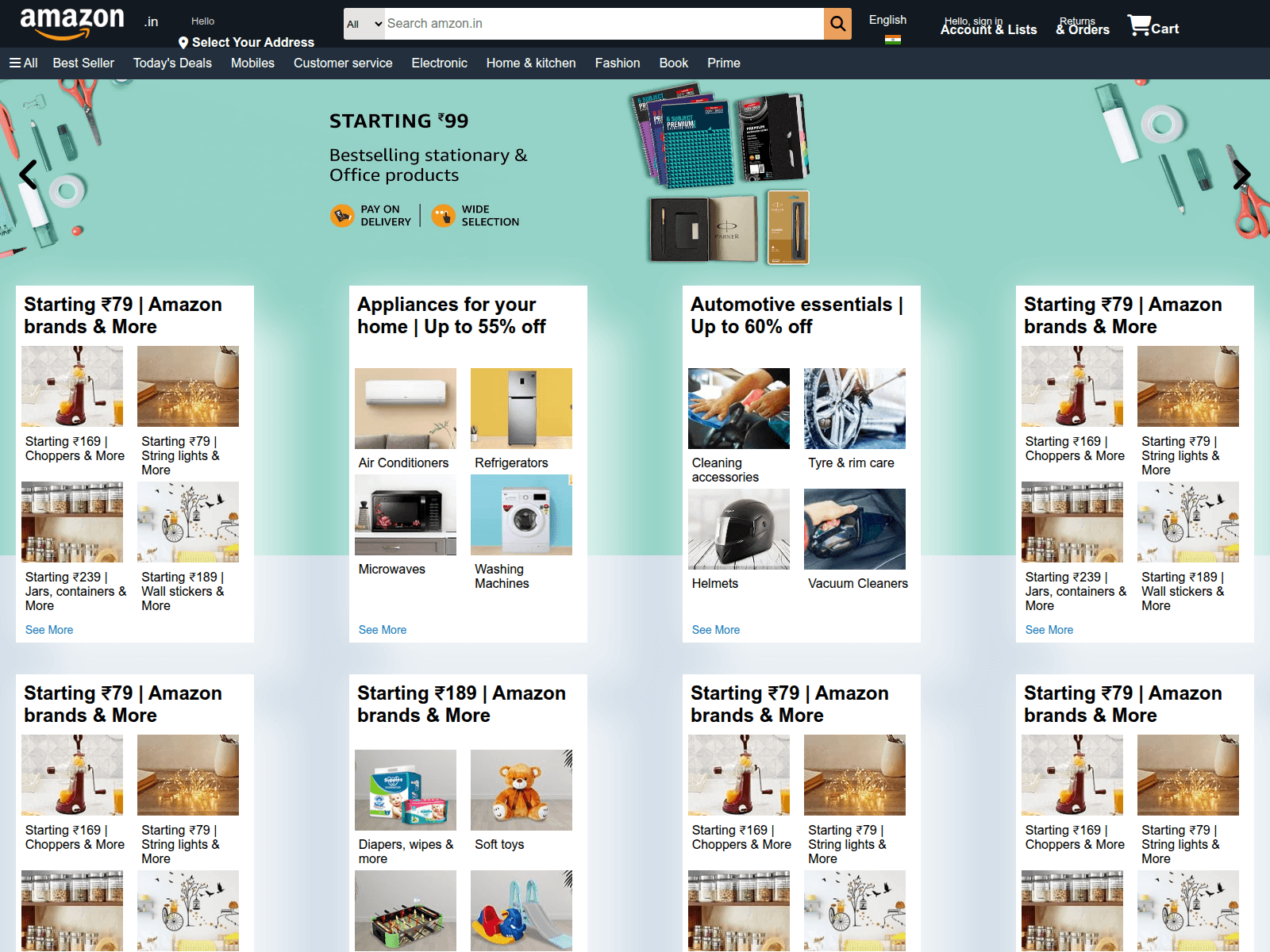Image resolution: width=1270 pixels, height=952 pixels.
Task: Open Customer service page
Action: [343, 63]
